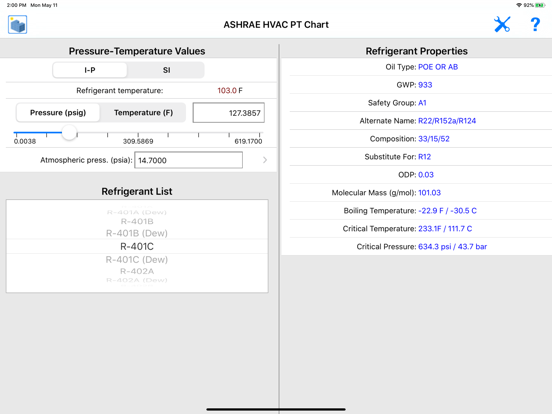Click the ASHRAE HVAC PT Chart title
This screenshot has width=552, height=414.
(x=276, y=24)
